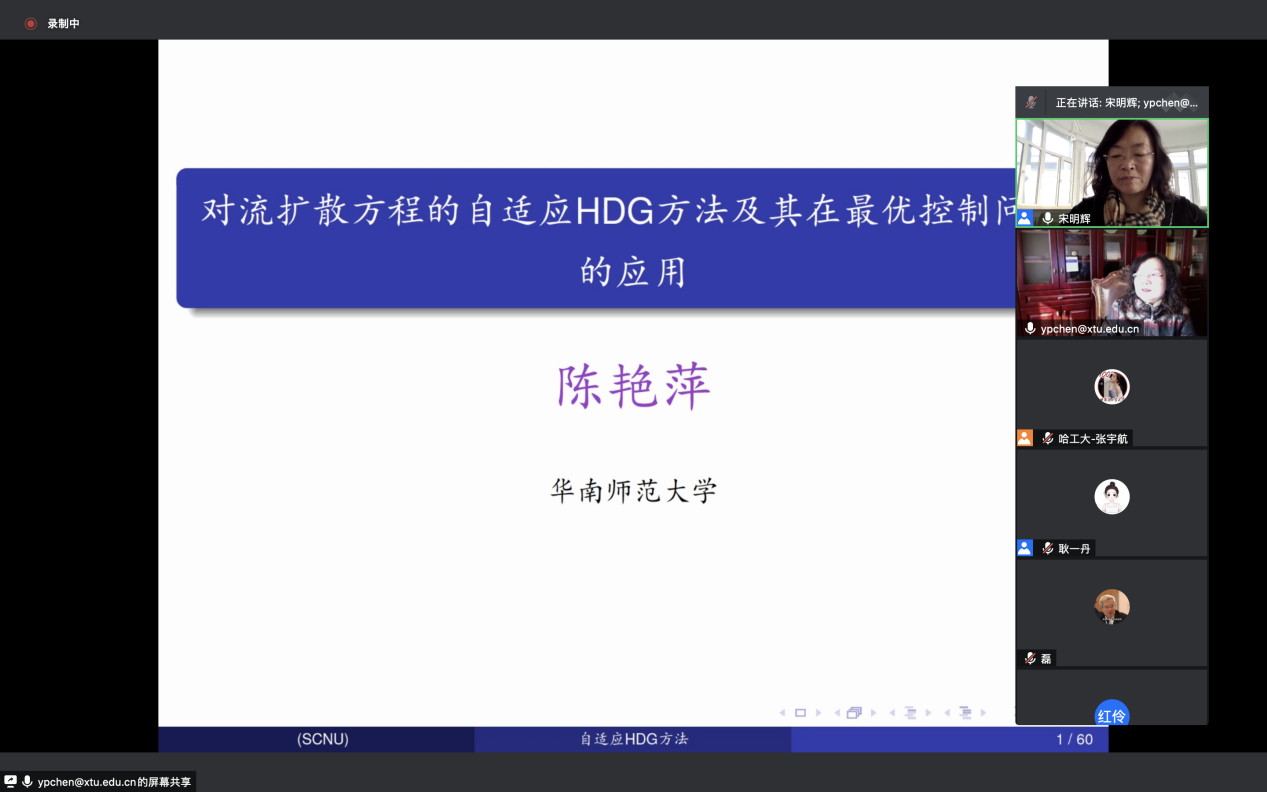This screenshot has width=1267, height=792.
Task: Click the muted mic icon beside 磊
Action: point(1030,658)
